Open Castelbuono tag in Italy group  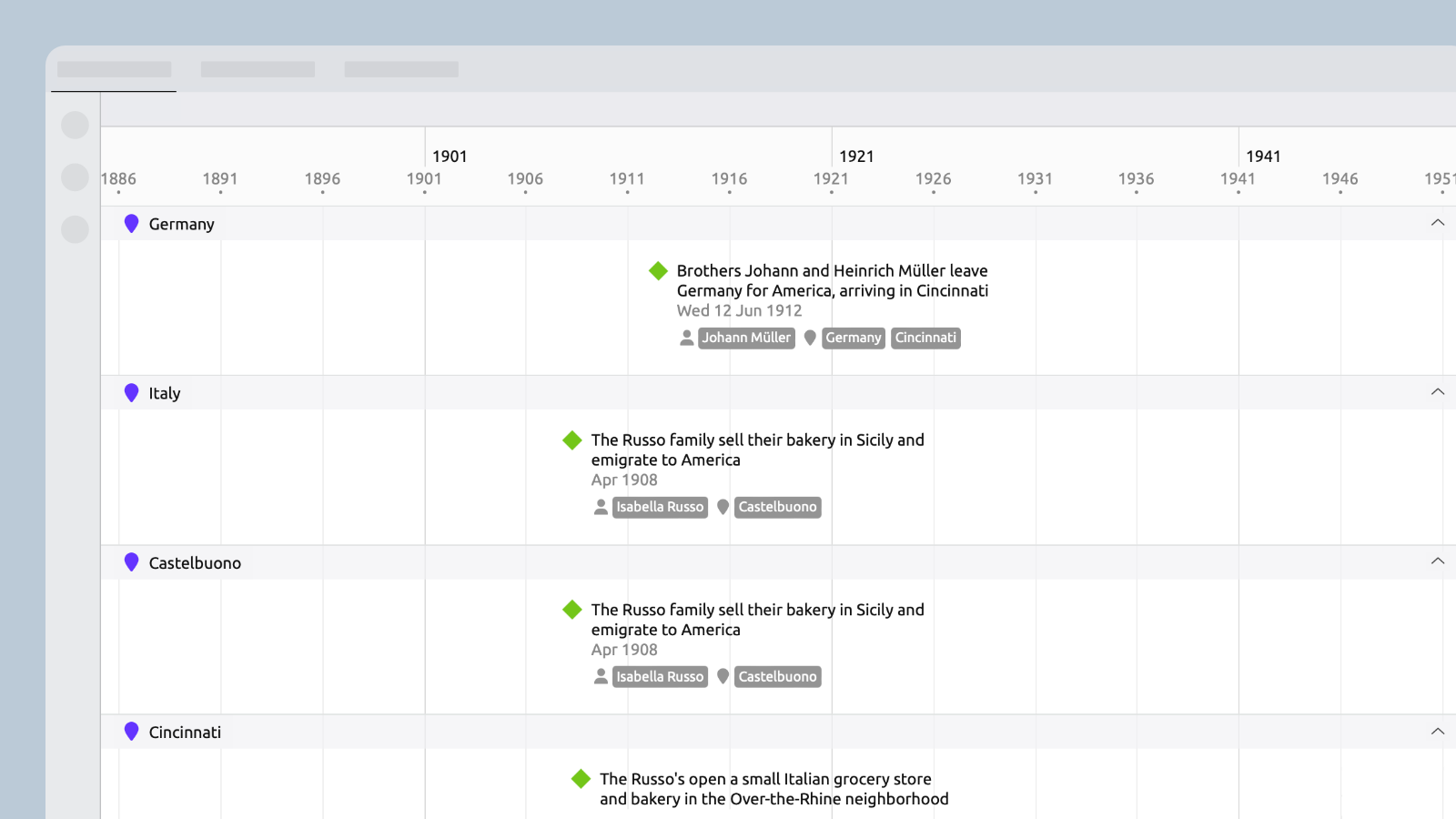(x=777, y=507)
